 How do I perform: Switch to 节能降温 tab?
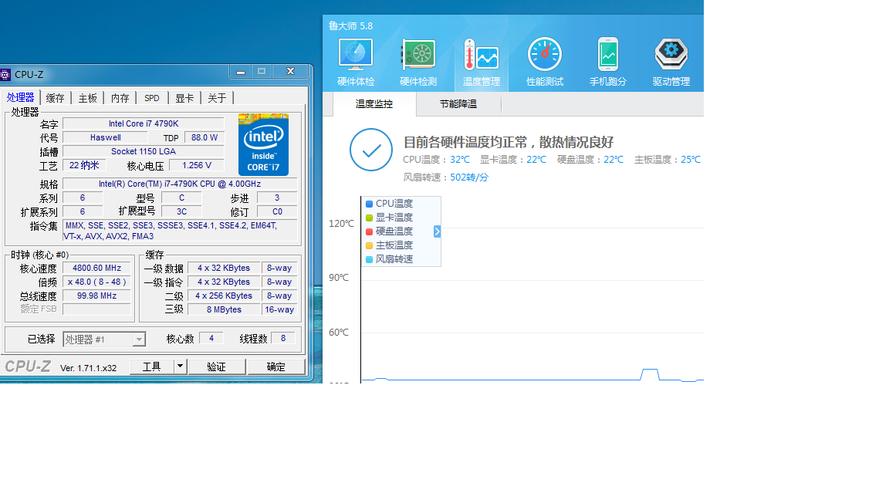(x=458, y=104)
